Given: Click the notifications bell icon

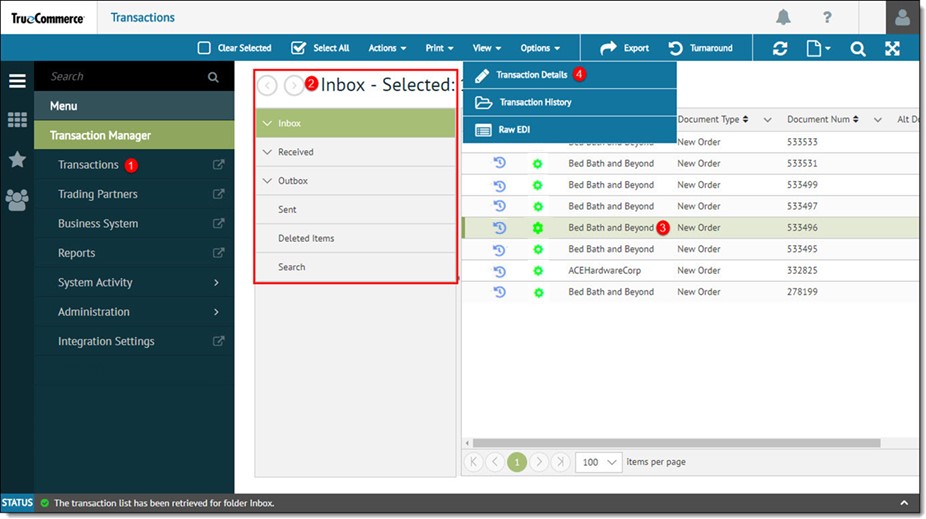Looking at the screenshot, I should click(783, 18).
